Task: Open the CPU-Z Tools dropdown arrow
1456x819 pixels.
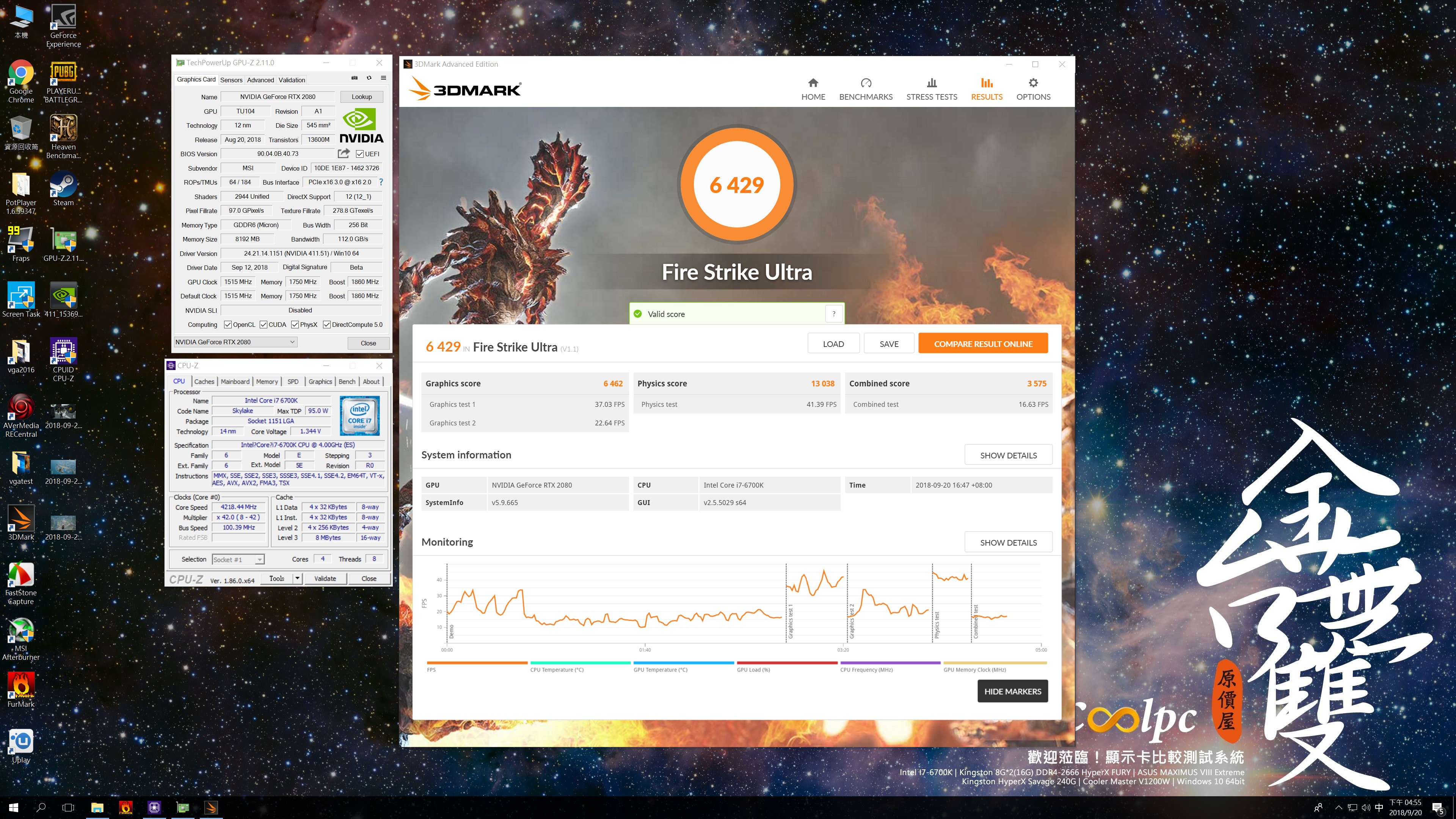Action: (x=297, y=578)
